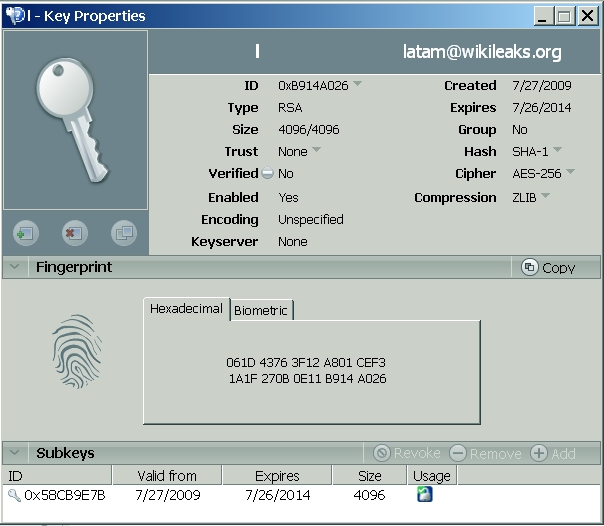Click the subkey Valid from 7/27/2009 cell
604x526 pixels.
click(x=168, y=495)
